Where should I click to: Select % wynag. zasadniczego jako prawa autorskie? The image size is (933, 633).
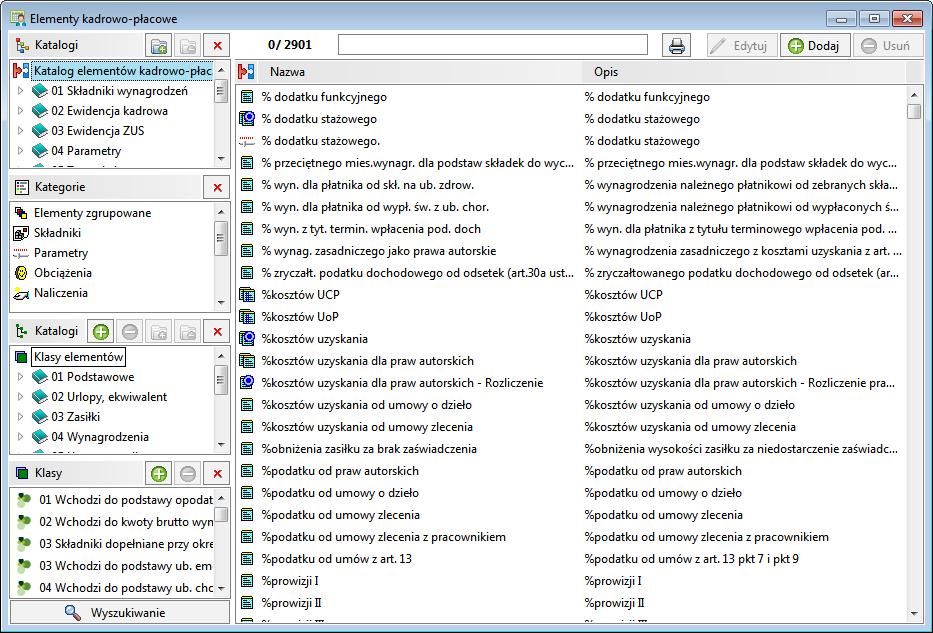point(378,251)
